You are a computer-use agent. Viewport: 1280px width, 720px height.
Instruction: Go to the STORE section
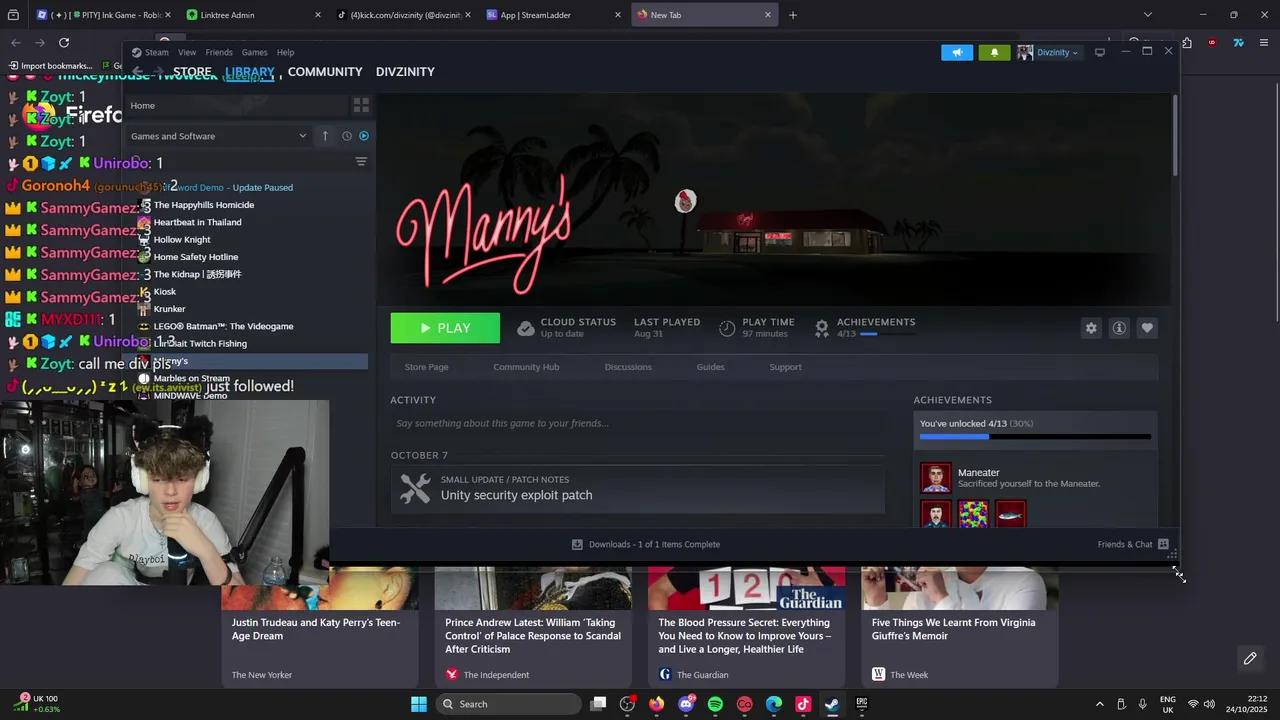[192, 72]
